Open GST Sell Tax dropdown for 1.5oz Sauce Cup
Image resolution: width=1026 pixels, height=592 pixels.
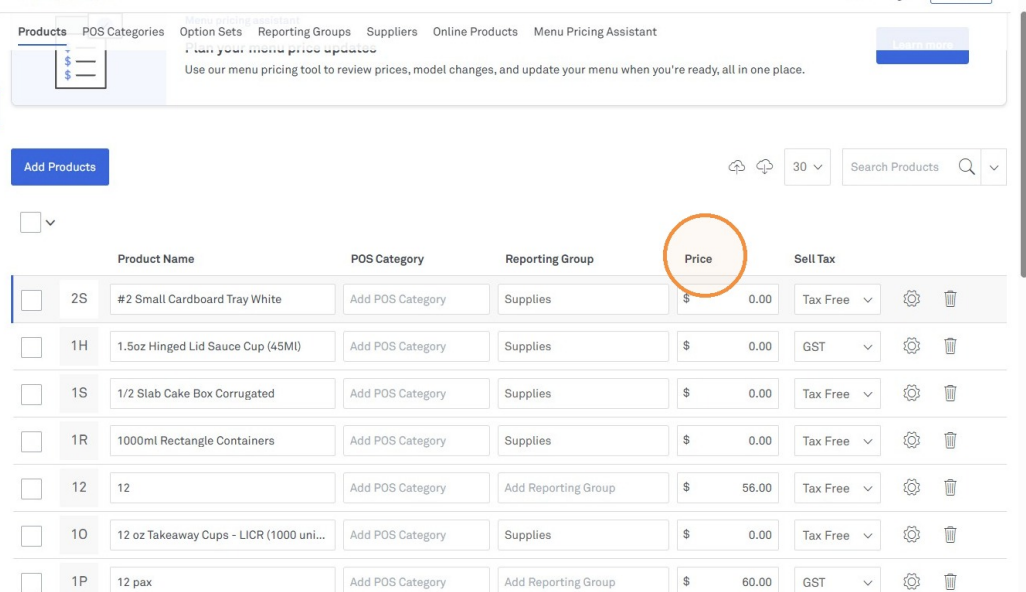click(837, 347)
